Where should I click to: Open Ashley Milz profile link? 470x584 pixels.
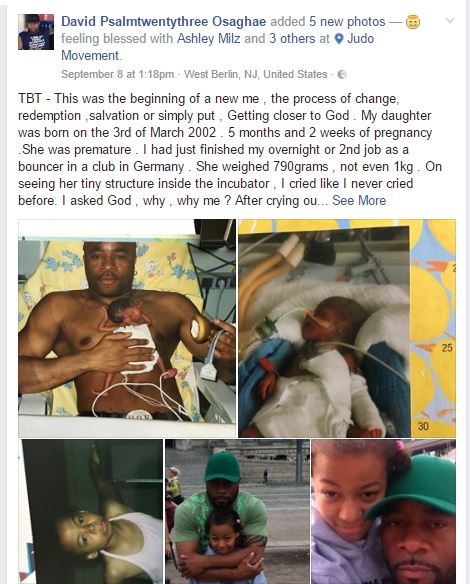[x=209, y=39]
